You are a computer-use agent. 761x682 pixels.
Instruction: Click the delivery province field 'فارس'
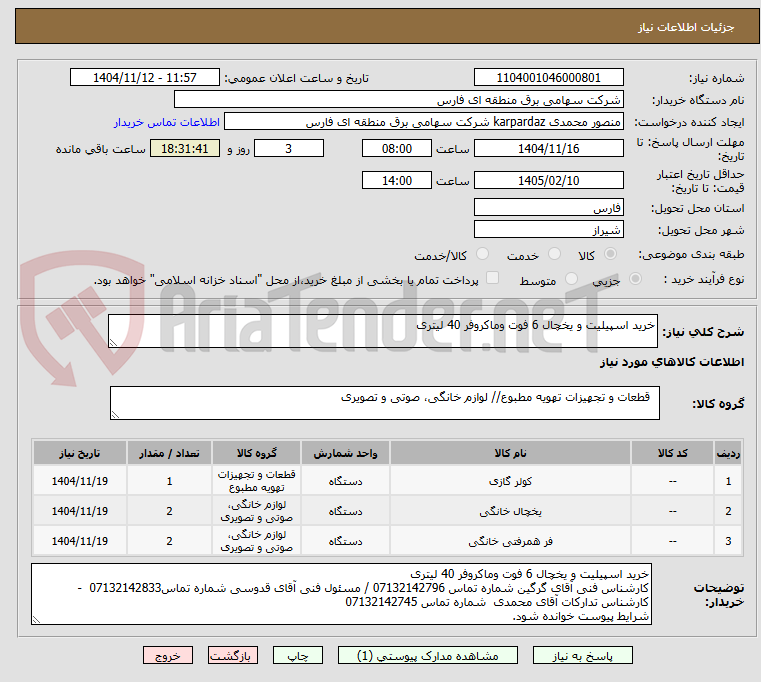[548, 207]
